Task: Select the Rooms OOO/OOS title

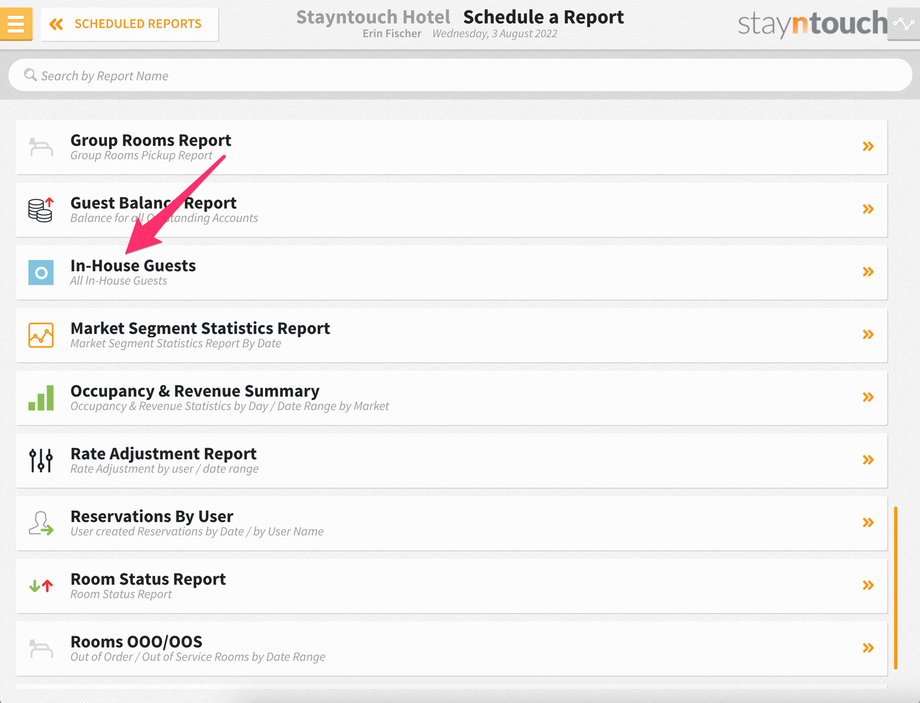Action: [x=136, y=642]
